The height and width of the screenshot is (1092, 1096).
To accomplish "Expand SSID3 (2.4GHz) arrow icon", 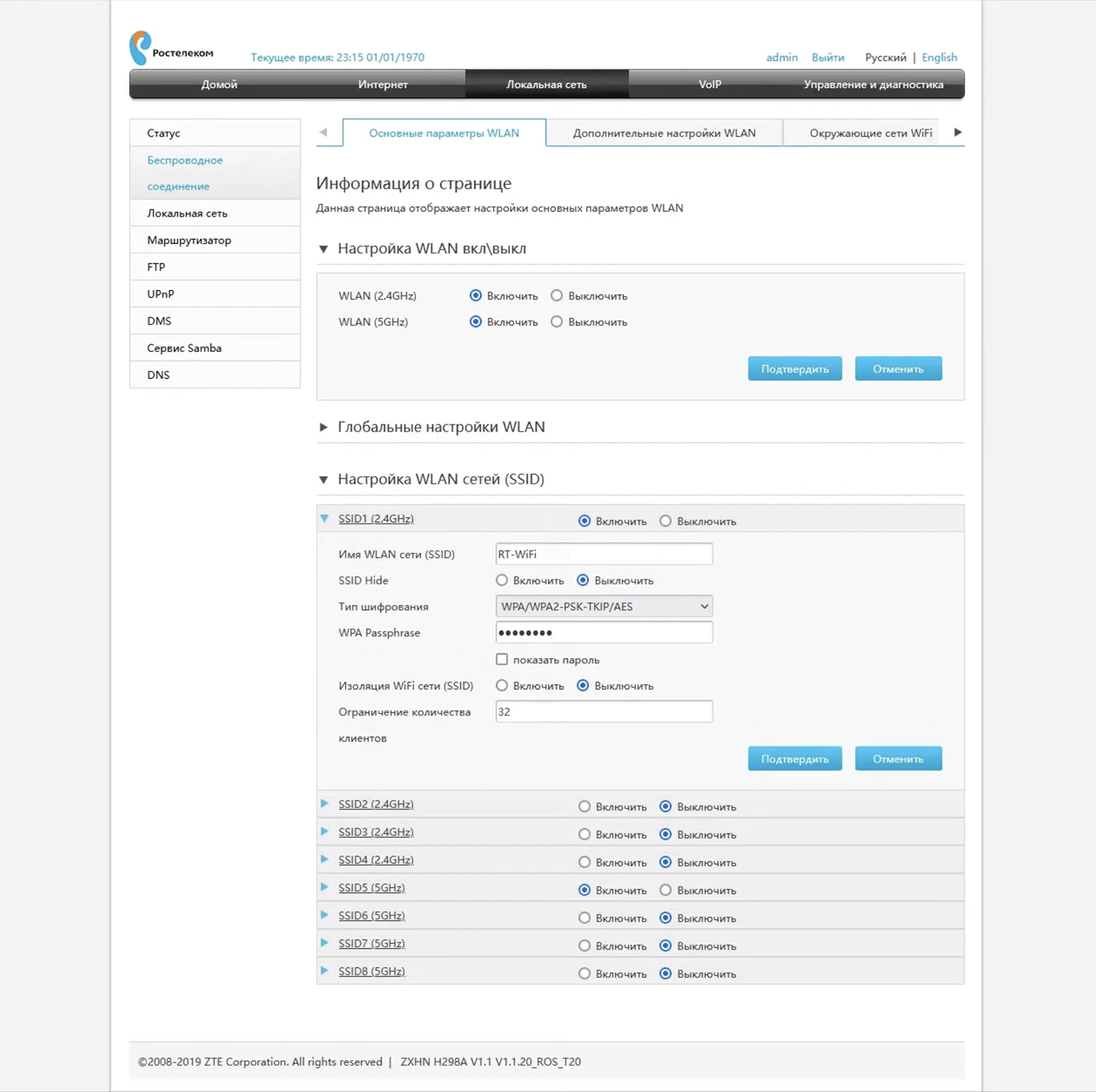I will click(x=324, y=831).
